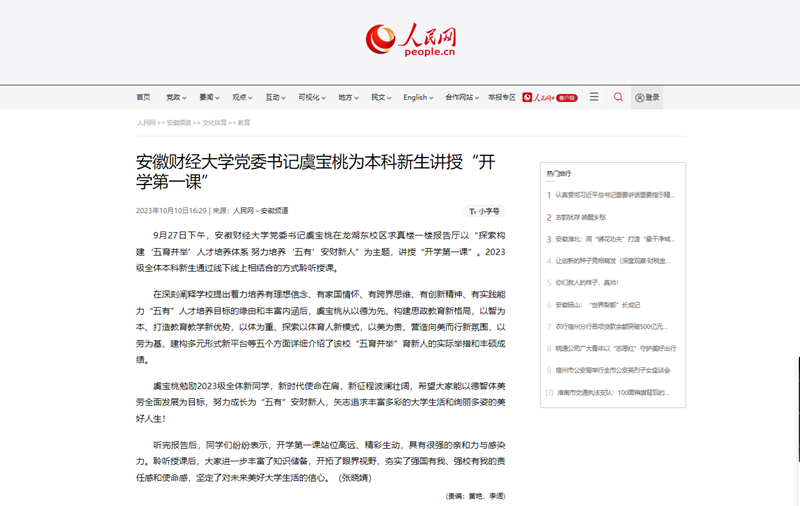
Task: Click the article headline about 开学第一课
Action: point(316,170)
